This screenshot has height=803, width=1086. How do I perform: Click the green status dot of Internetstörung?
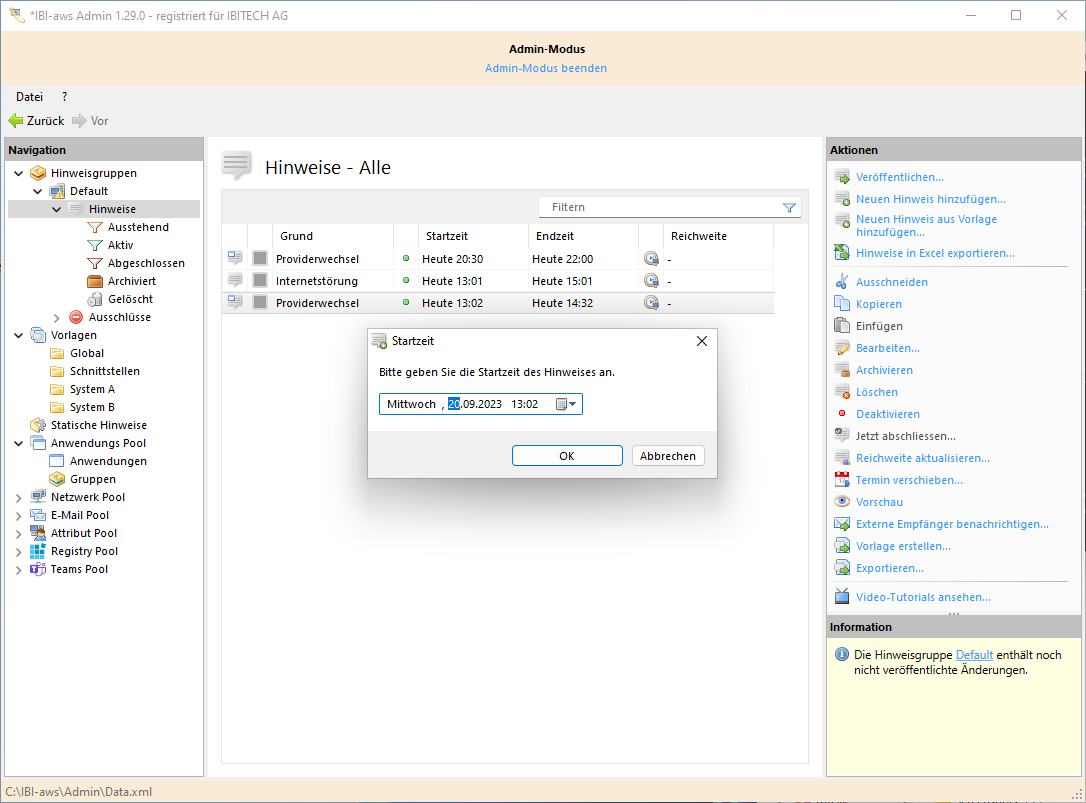(x=406, y=281)
